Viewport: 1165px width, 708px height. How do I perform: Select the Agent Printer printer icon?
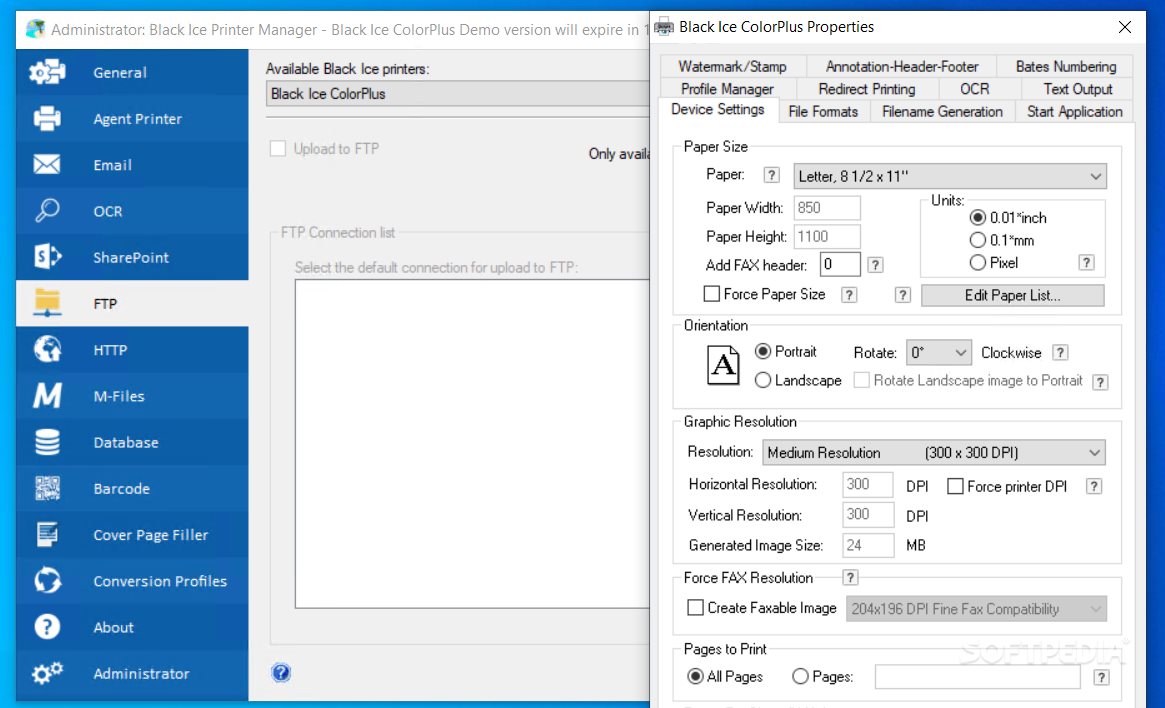click(47, 118)
